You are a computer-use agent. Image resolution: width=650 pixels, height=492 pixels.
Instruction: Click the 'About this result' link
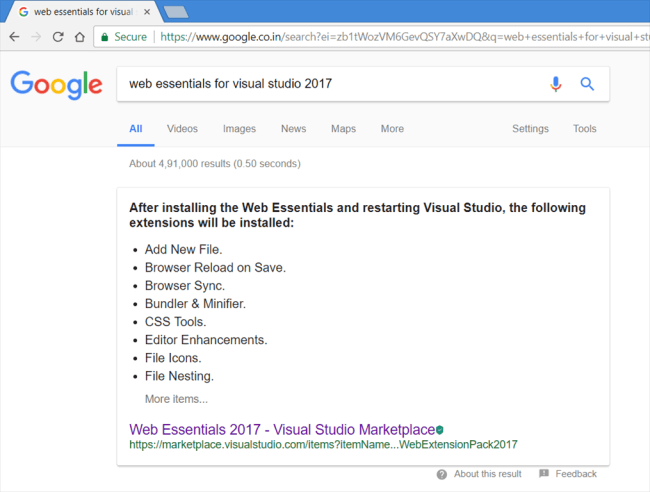pos(488,474)
